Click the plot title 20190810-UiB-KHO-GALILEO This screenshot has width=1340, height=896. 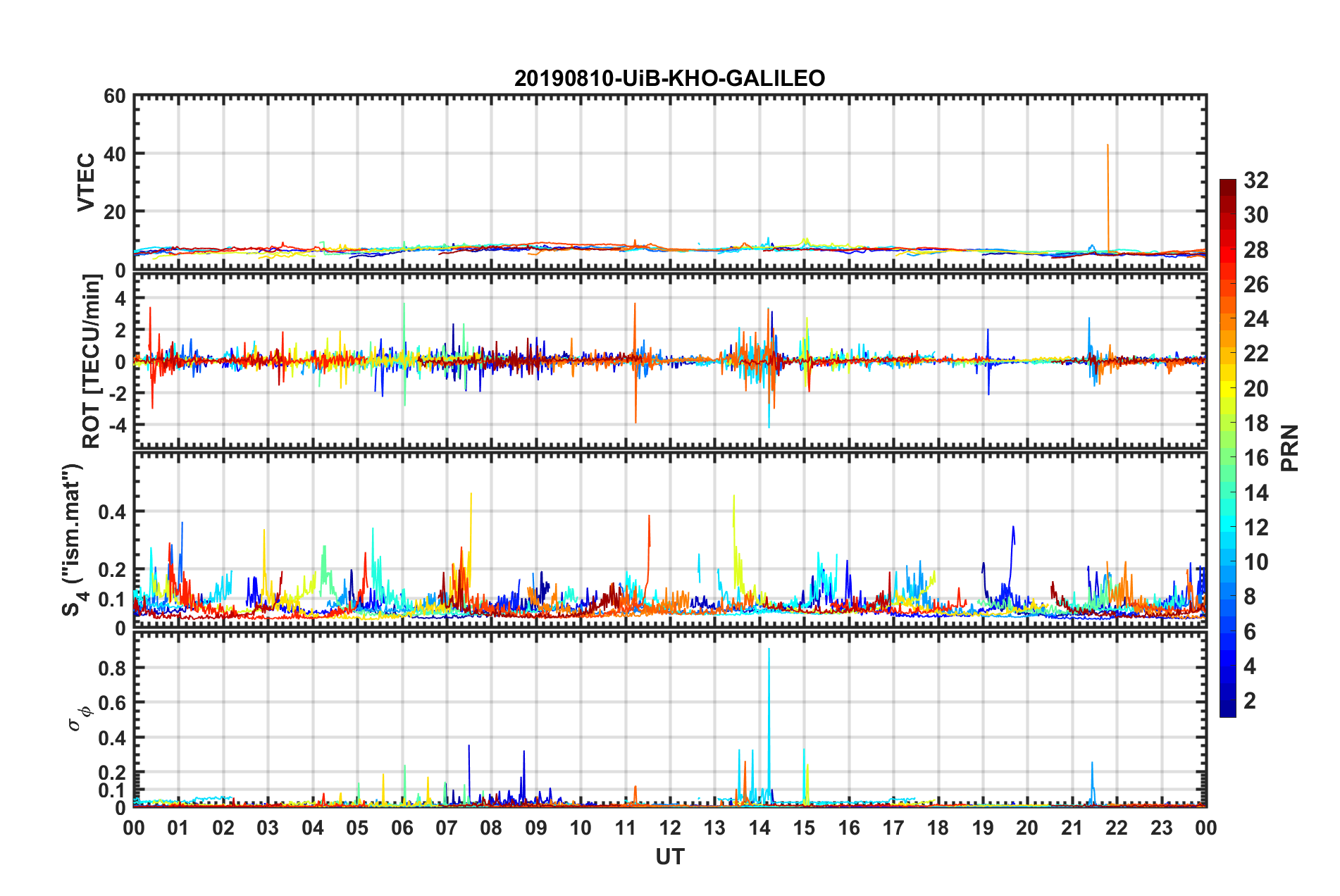tap(669, 77)
